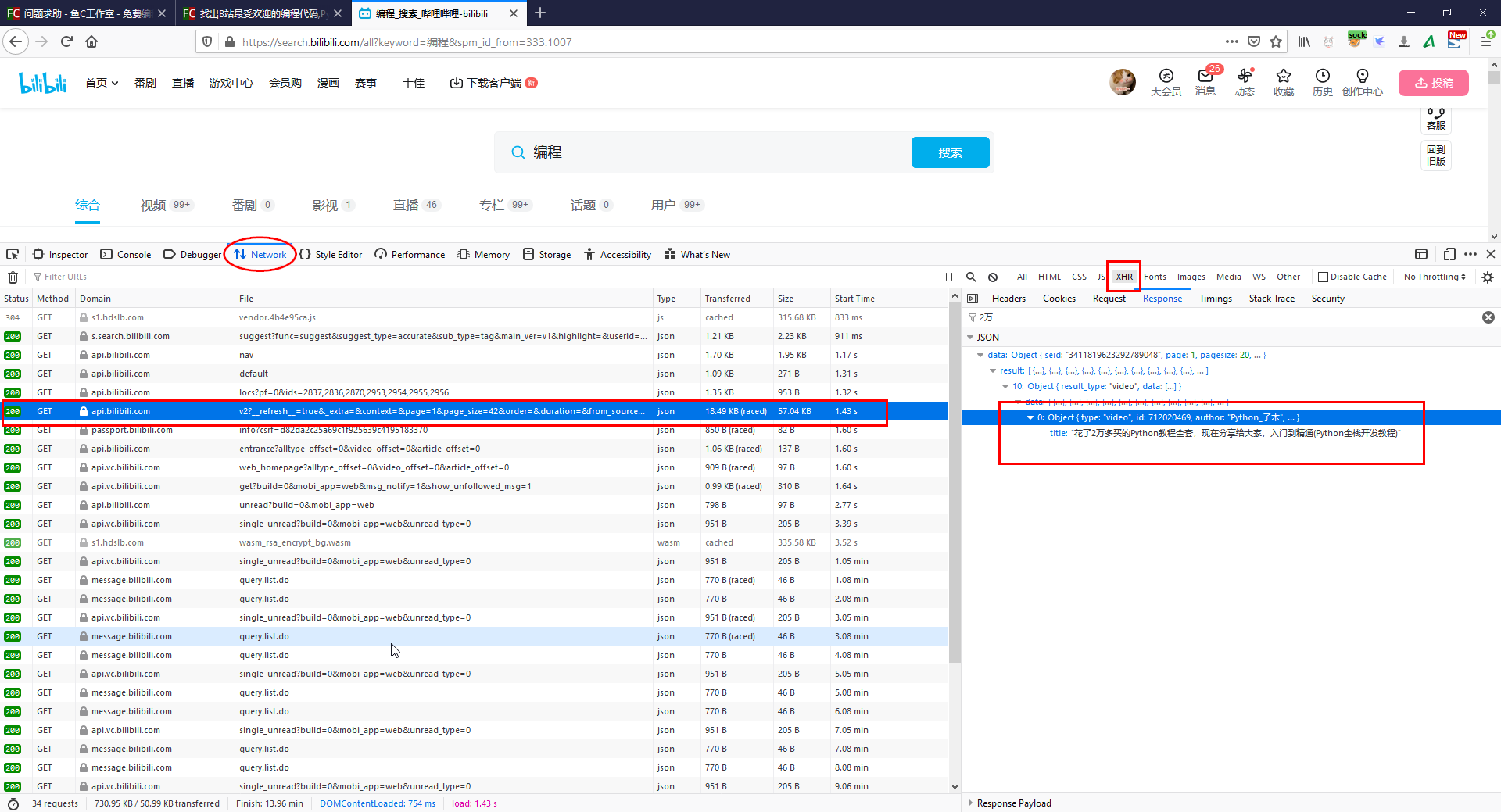Open page actions ellipsis in address bar

point(1232,41)
